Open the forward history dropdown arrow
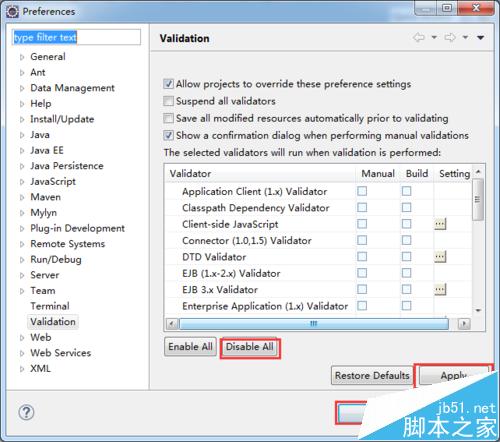 [465, 37]
